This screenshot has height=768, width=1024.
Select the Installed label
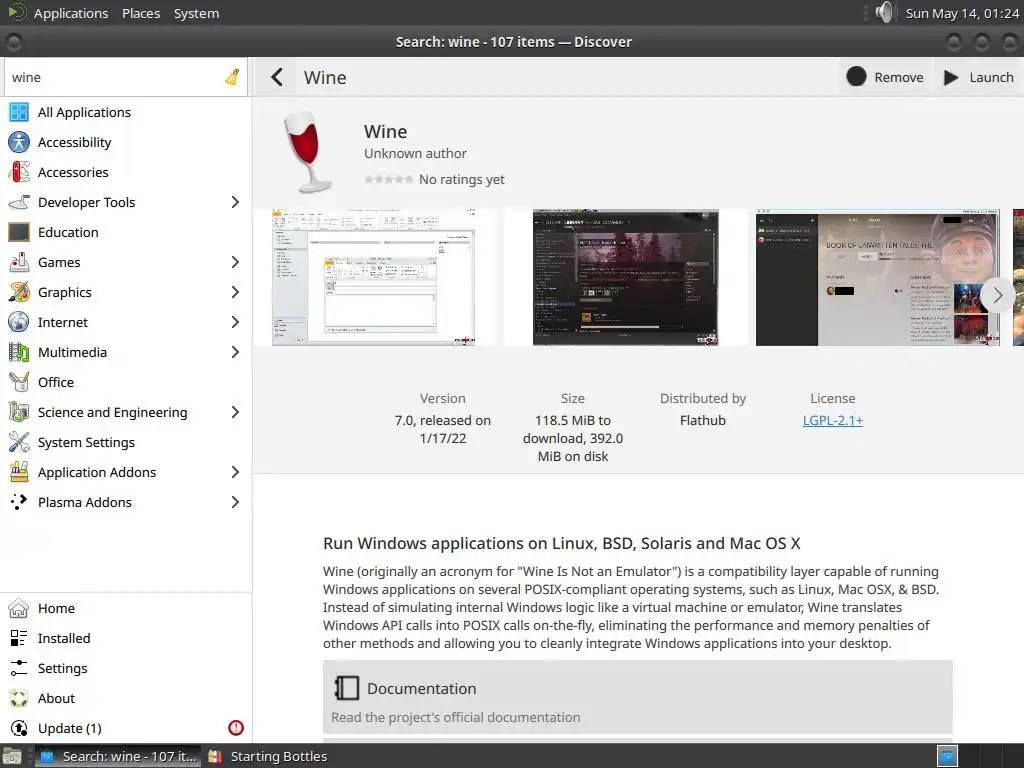[64, 639]
